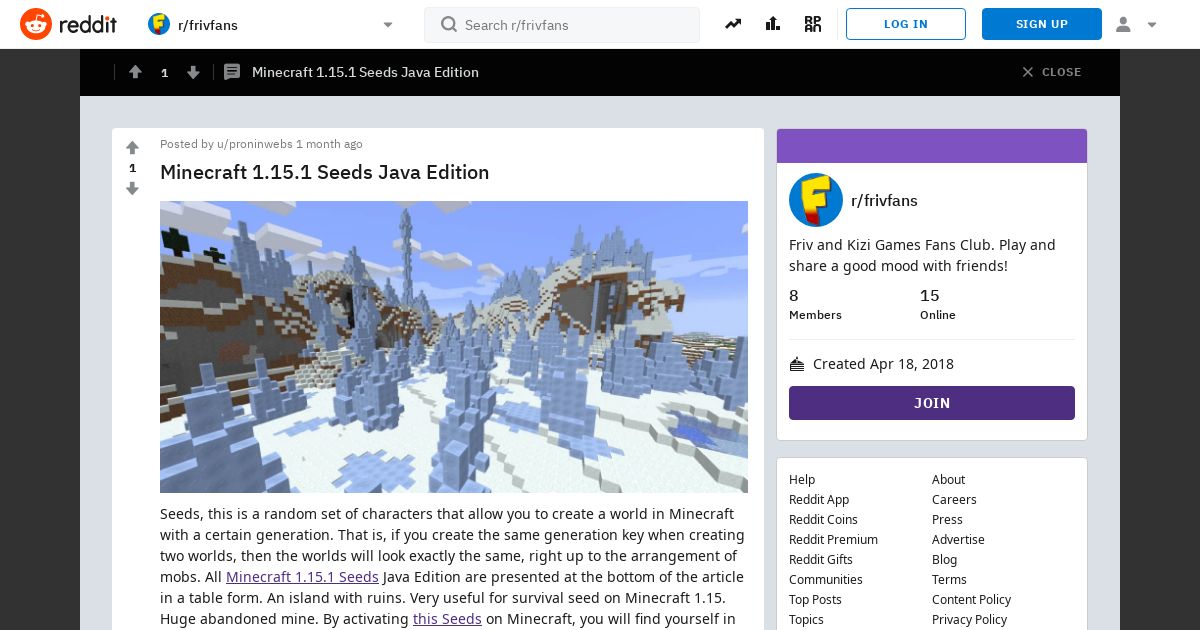Open the Reddit Coins footer link
This screenshot has width=1200, height=630.
(x=823, y=519)
